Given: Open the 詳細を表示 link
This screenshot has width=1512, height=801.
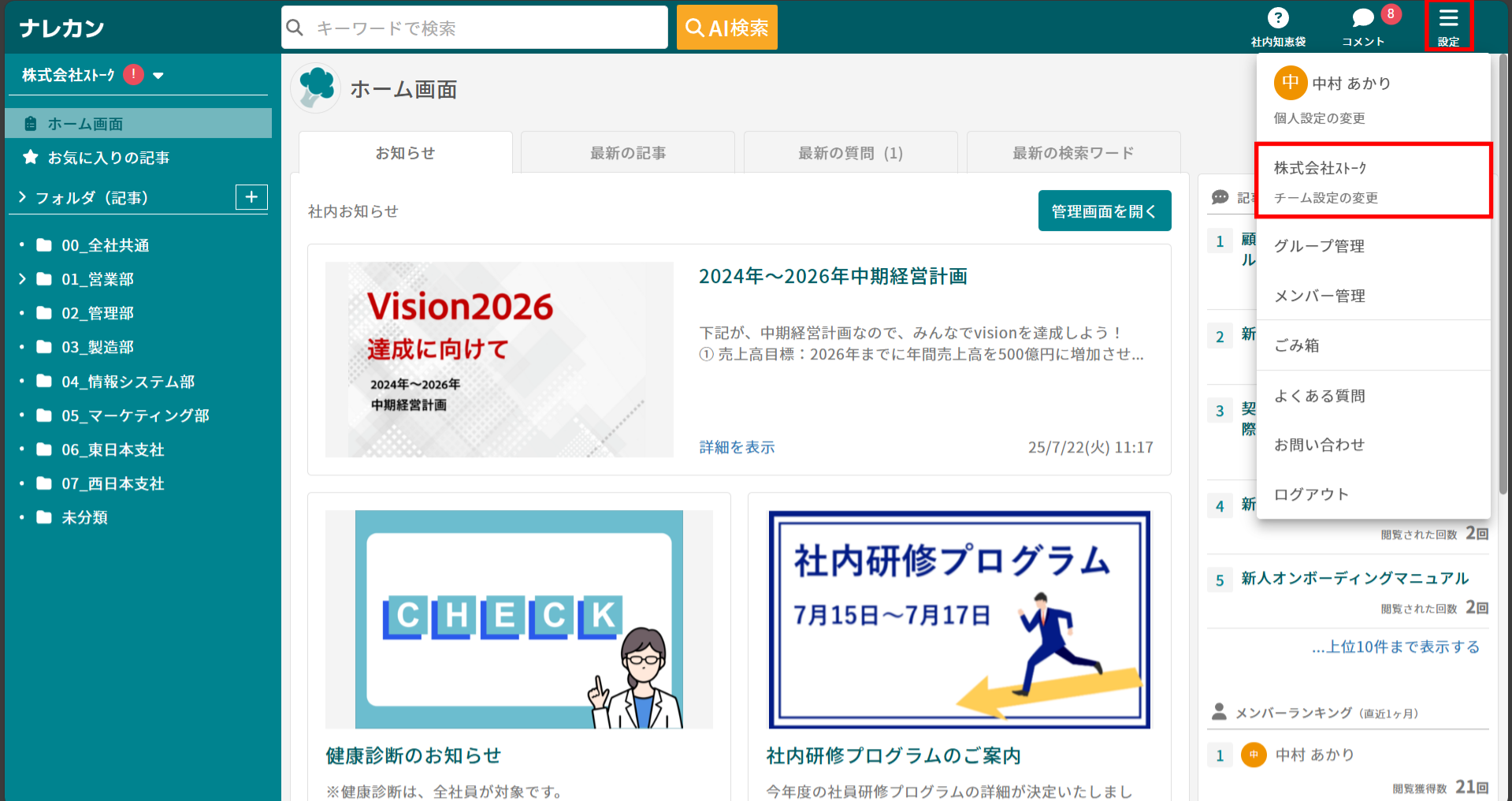Looking at the screenshot, I should [x=737, y=447].
